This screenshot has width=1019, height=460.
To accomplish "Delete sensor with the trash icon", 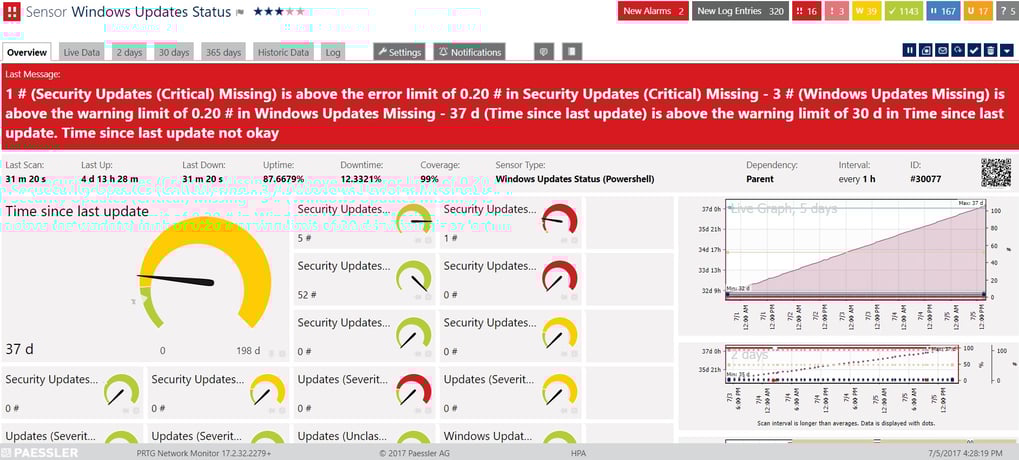I will pos(990,50).
